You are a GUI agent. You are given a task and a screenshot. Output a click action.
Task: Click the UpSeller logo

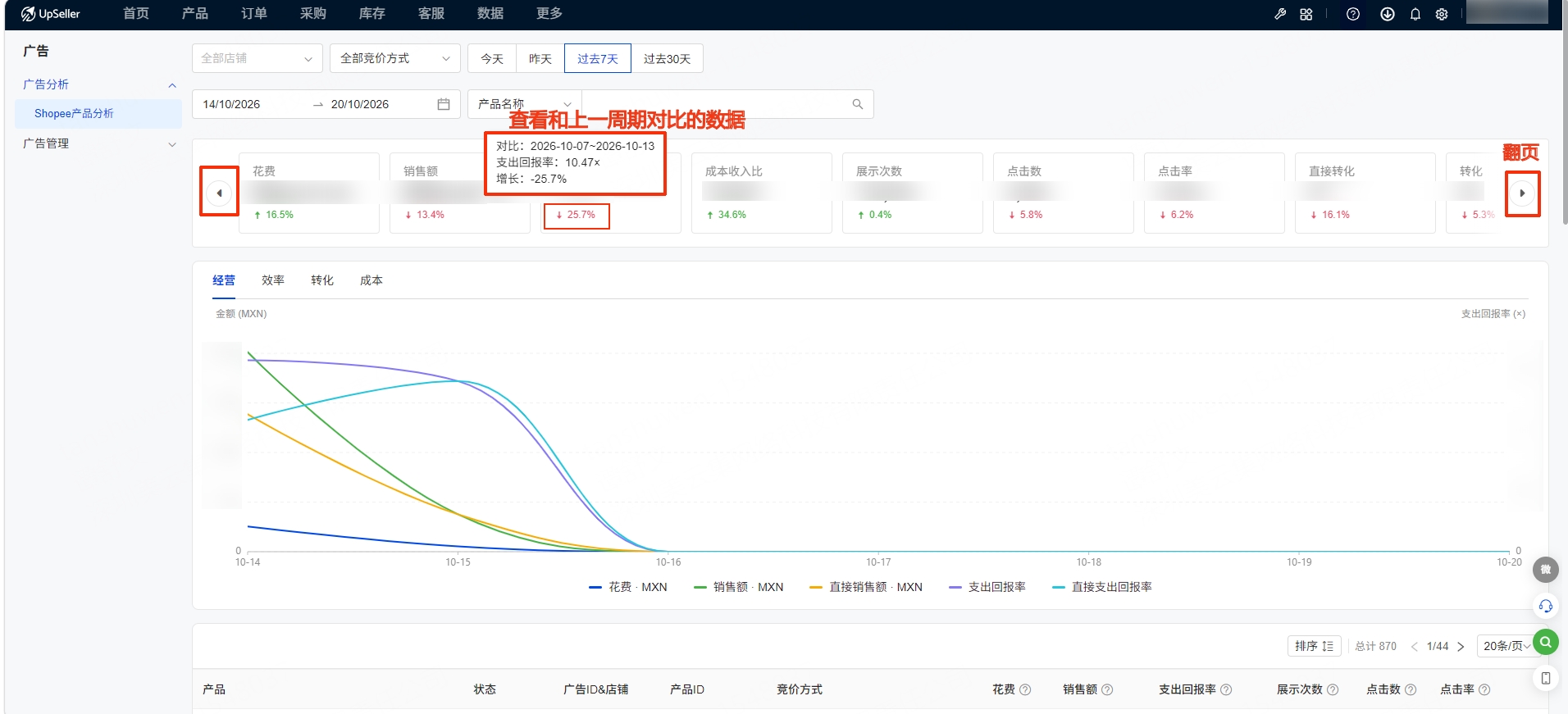[x=51, y=14]
